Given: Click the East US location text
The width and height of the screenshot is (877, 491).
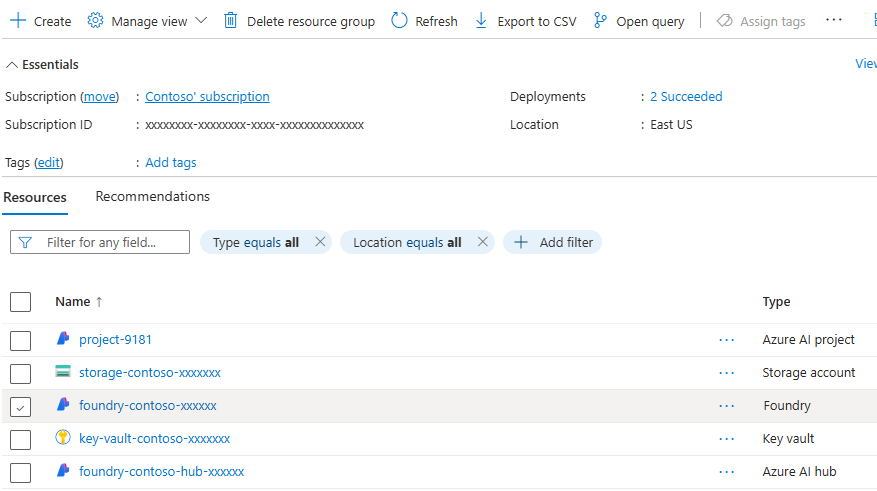Looking at the screenshot, I should [671, 125].
